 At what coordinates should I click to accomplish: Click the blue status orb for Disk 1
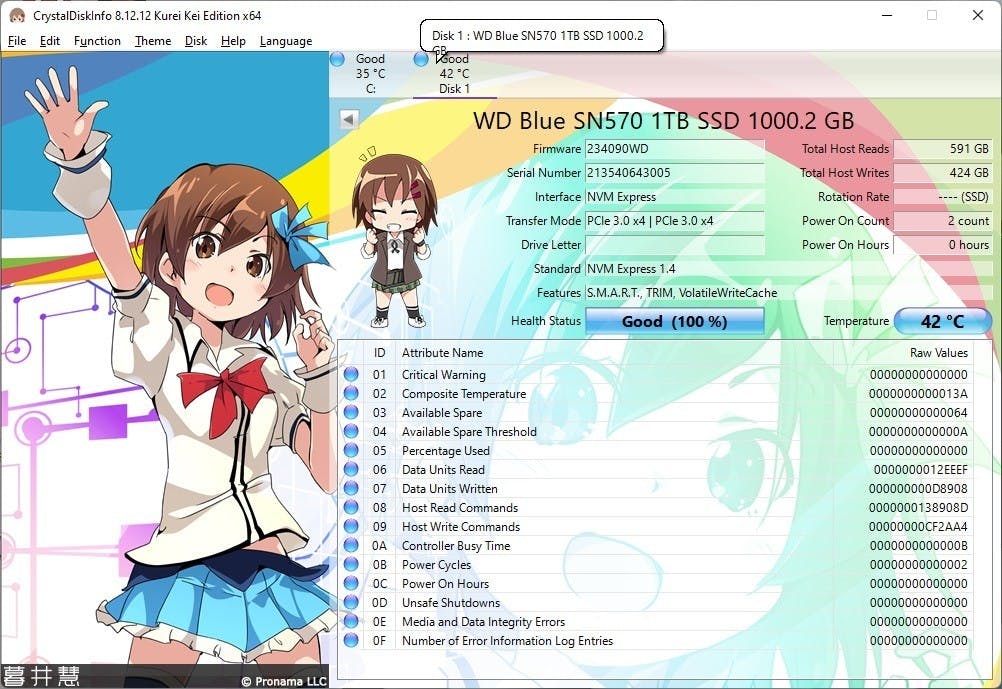coord(420,59)
